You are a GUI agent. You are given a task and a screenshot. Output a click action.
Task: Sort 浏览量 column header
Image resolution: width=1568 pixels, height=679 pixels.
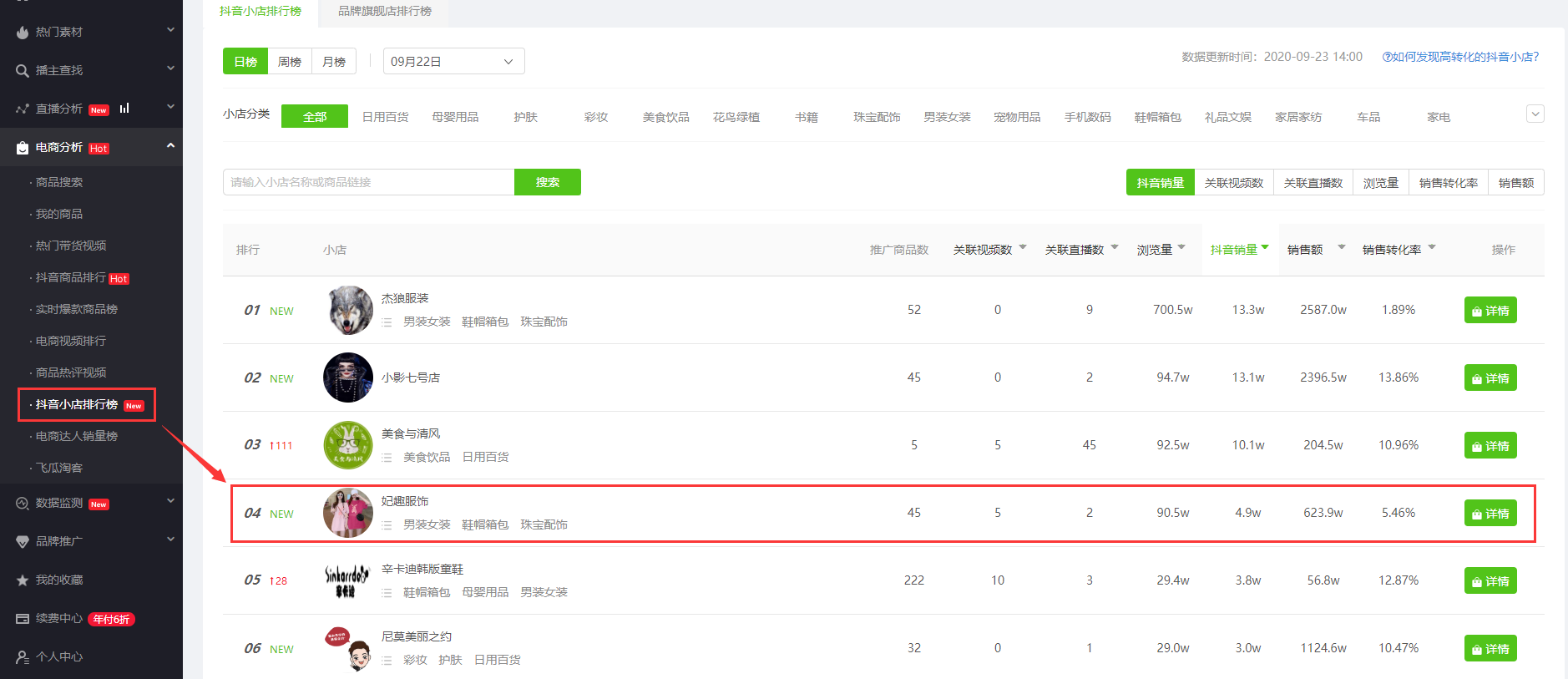point(1161,249)
